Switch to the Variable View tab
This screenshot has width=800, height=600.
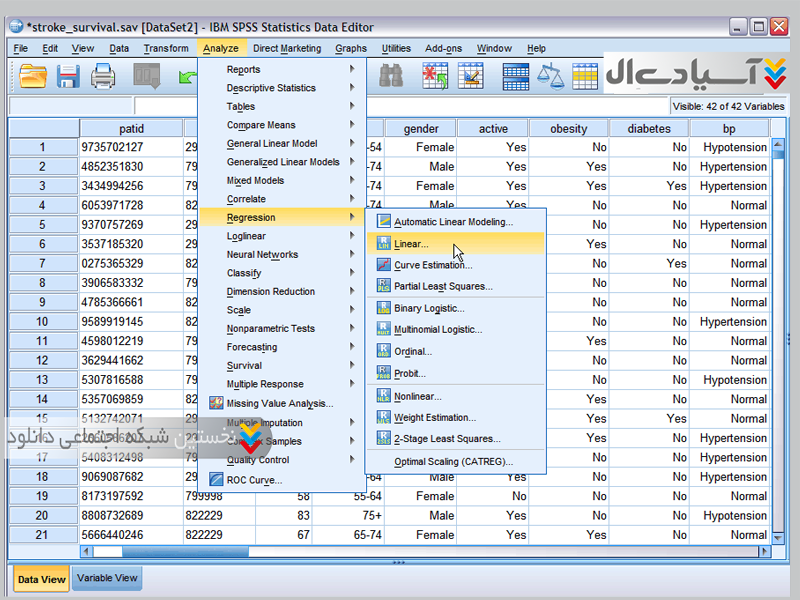[x=107, y=578]
